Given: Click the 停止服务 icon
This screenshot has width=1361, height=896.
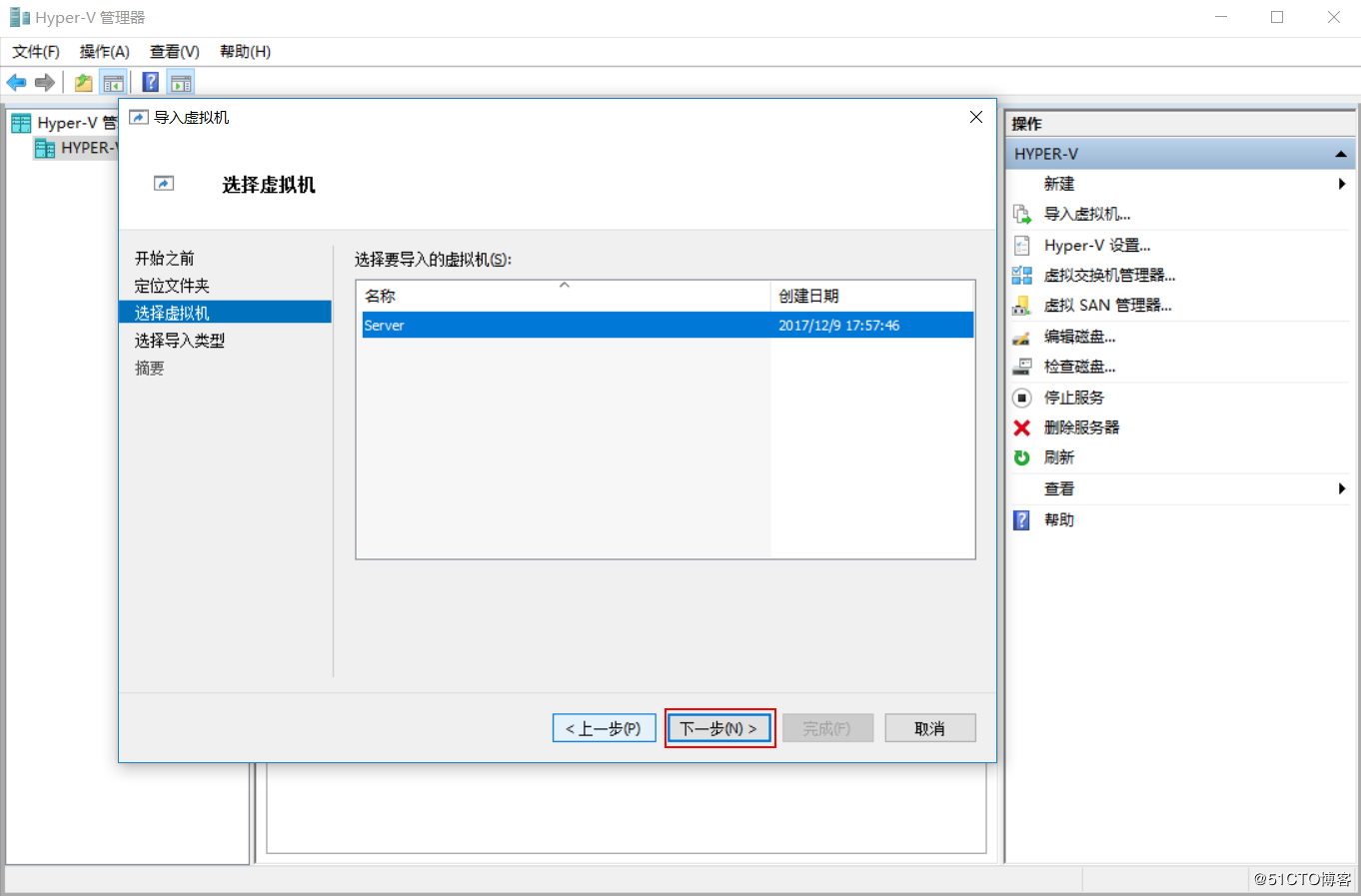Looking at the screenshot, I should coord(1023,397).
